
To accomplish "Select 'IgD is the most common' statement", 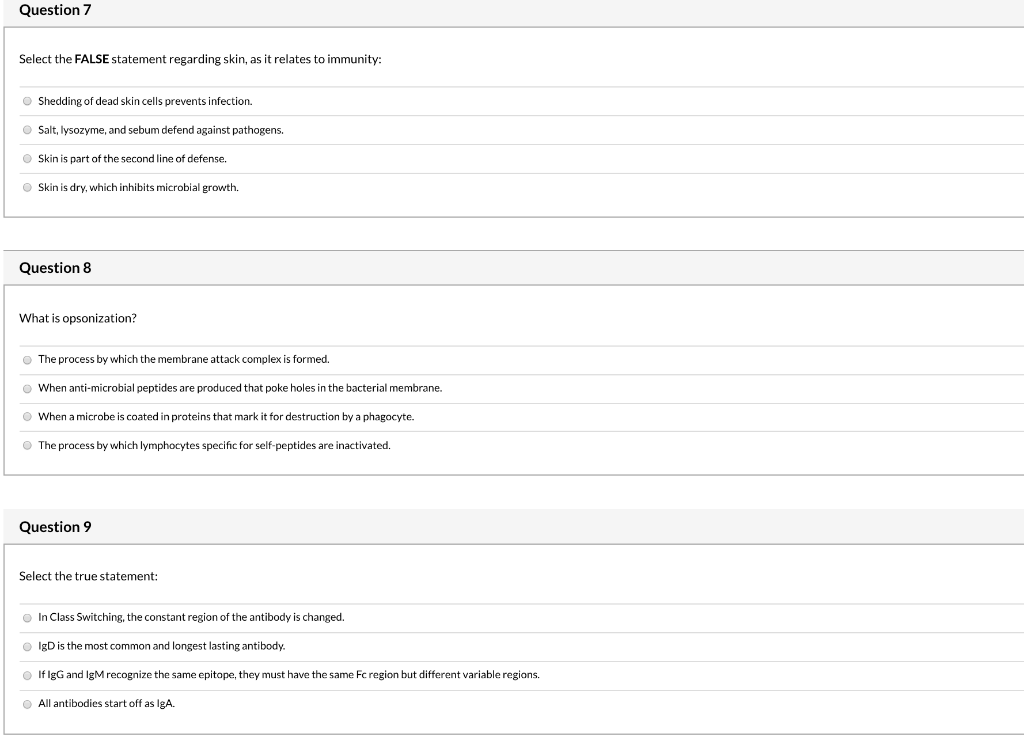I will point(27,646).
